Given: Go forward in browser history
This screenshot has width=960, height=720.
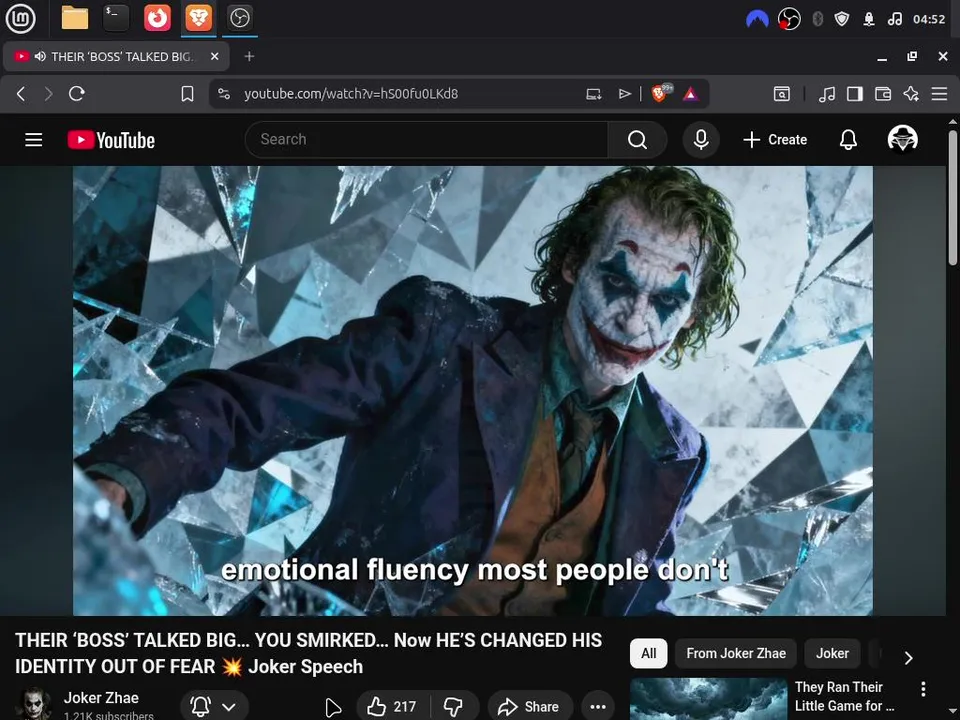Looking at the screenshot, I should (48, 94).
